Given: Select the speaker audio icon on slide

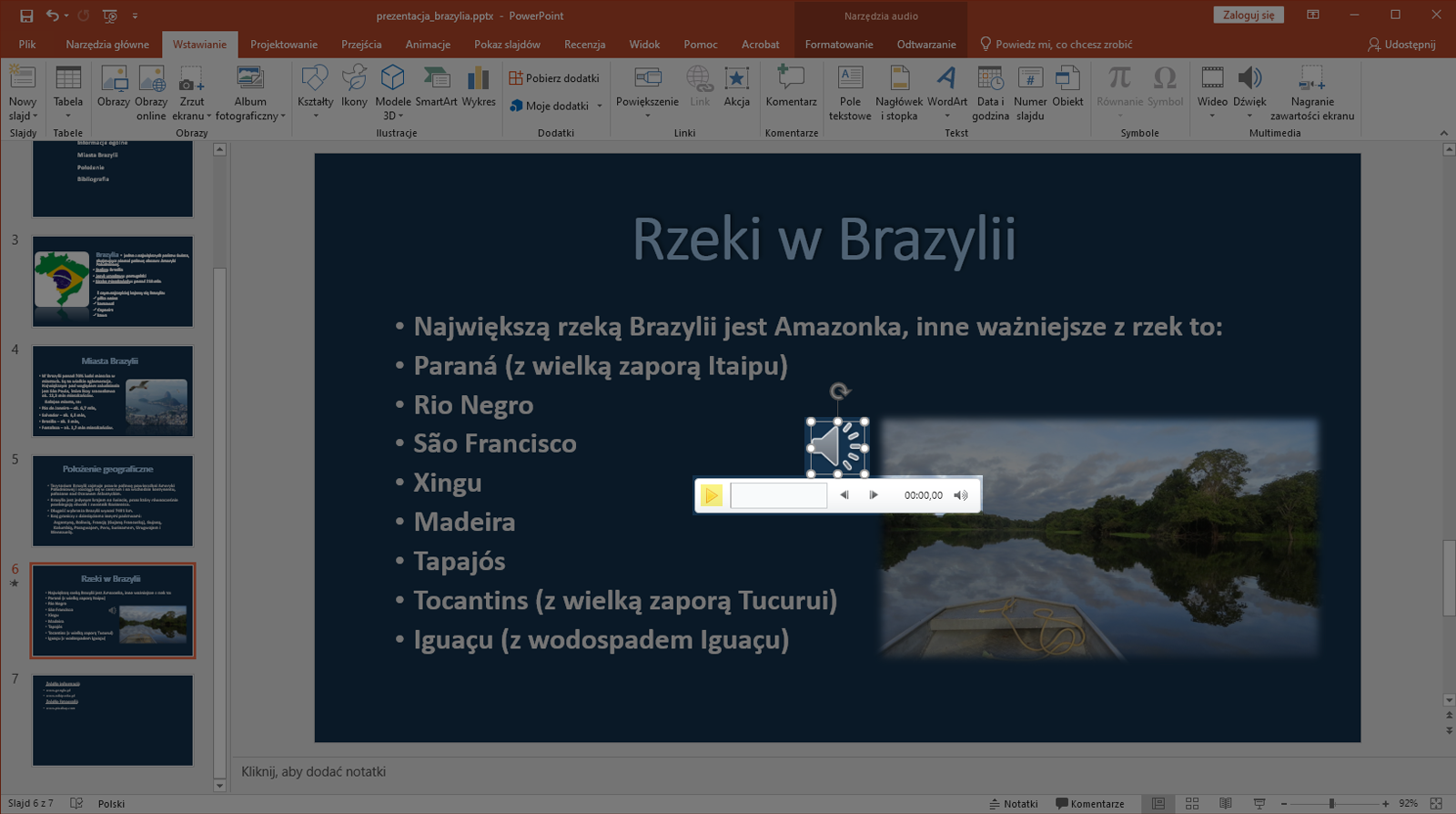Looking at the screenshot, I should point(837,447).
